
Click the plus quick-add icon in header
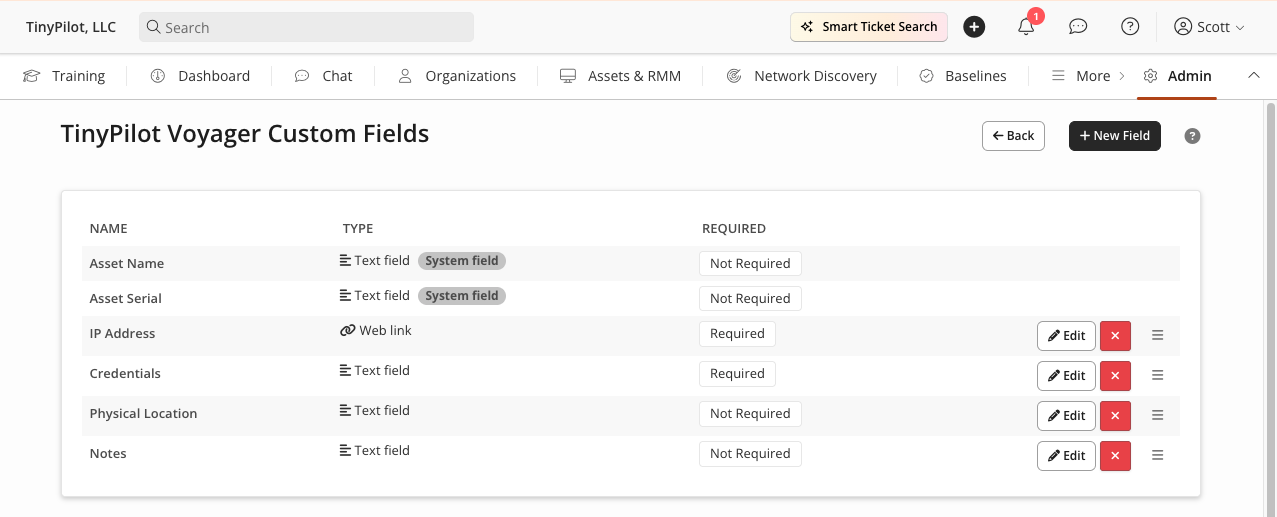[974, 27]
